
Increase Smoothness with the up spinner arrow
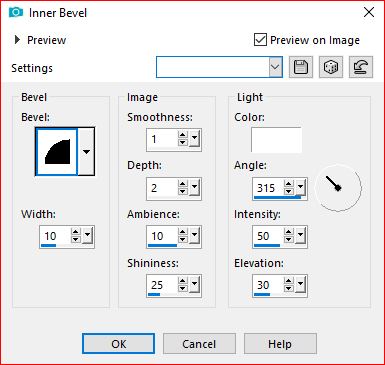pyautogui.click(x=183, y=135)
